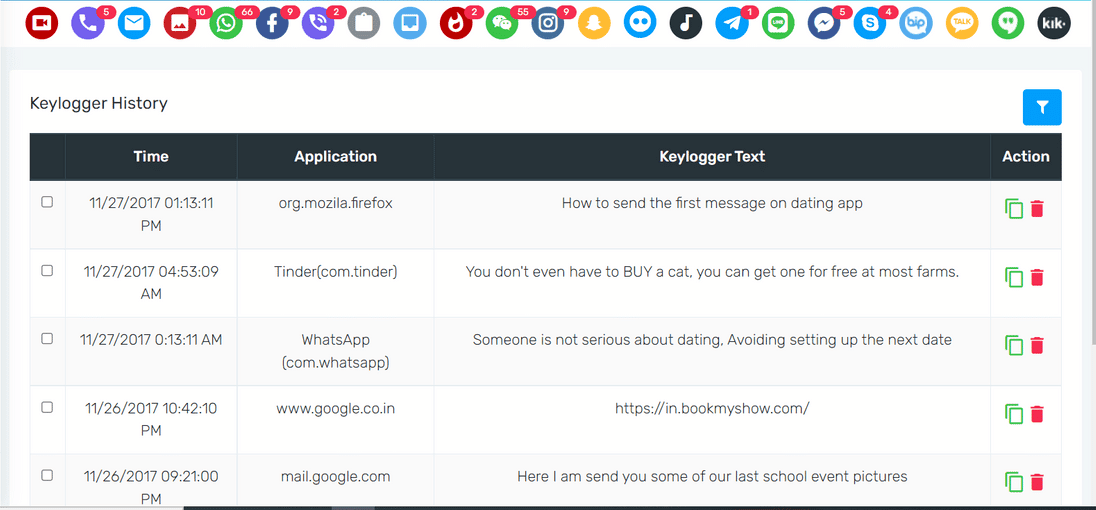Tick checkbox for www.google.co.in row

point(47,407)
